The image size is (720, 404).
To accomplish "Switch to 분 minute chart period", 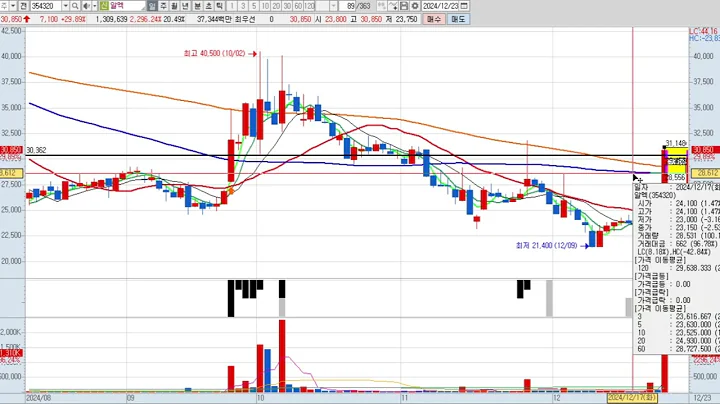I will click(197, 6).
